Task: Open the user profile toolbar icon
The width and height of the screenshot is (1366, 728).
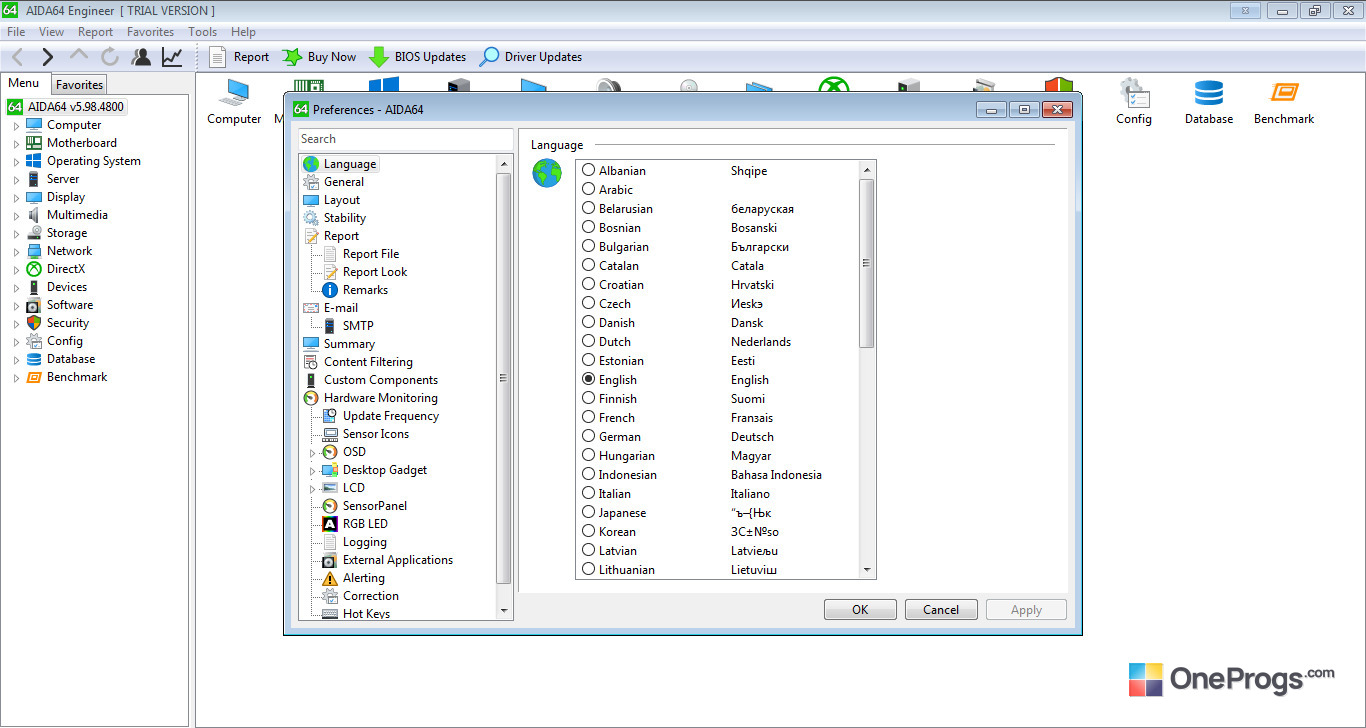Action: coord(141,57)
